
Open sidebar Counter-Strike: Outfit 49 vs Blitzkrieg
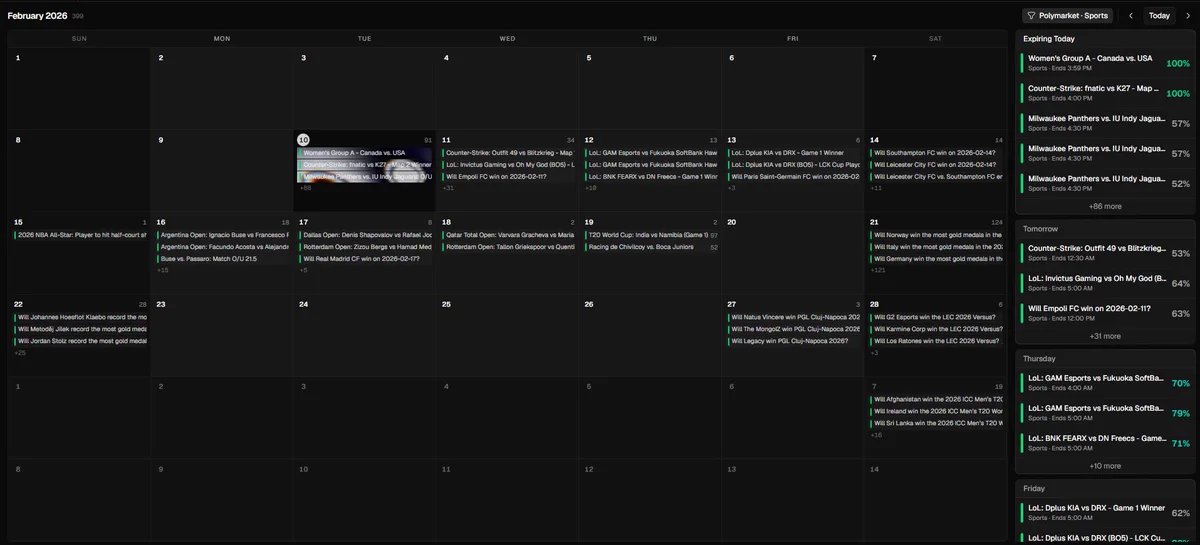click(x=1105, y=253)
